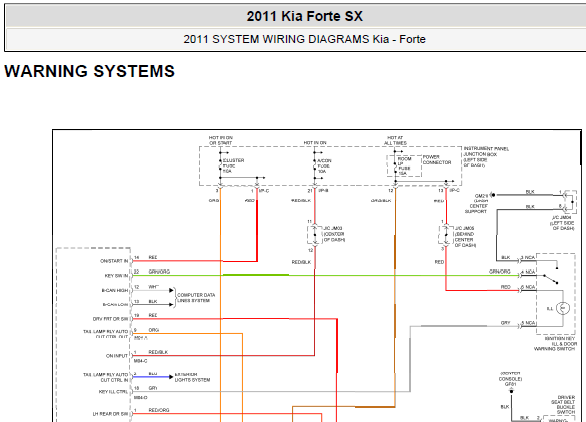Click the 'ON/START IN' pin label
Image resolution: width=586 pixels, height=422 pixels.
(114, 261)
